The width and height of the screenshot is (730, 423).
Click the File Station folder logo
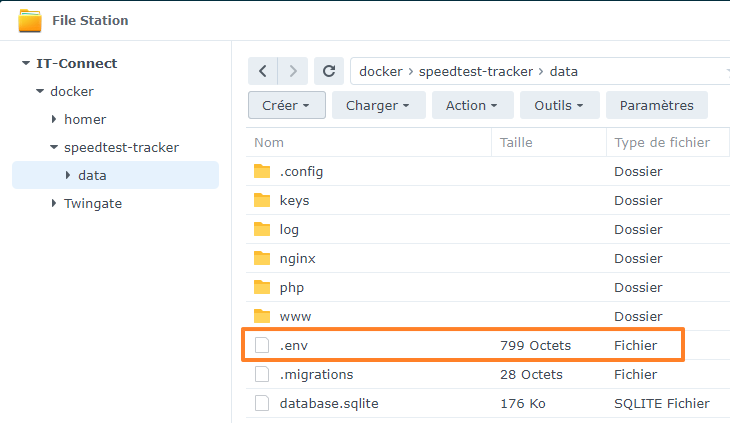30,20
